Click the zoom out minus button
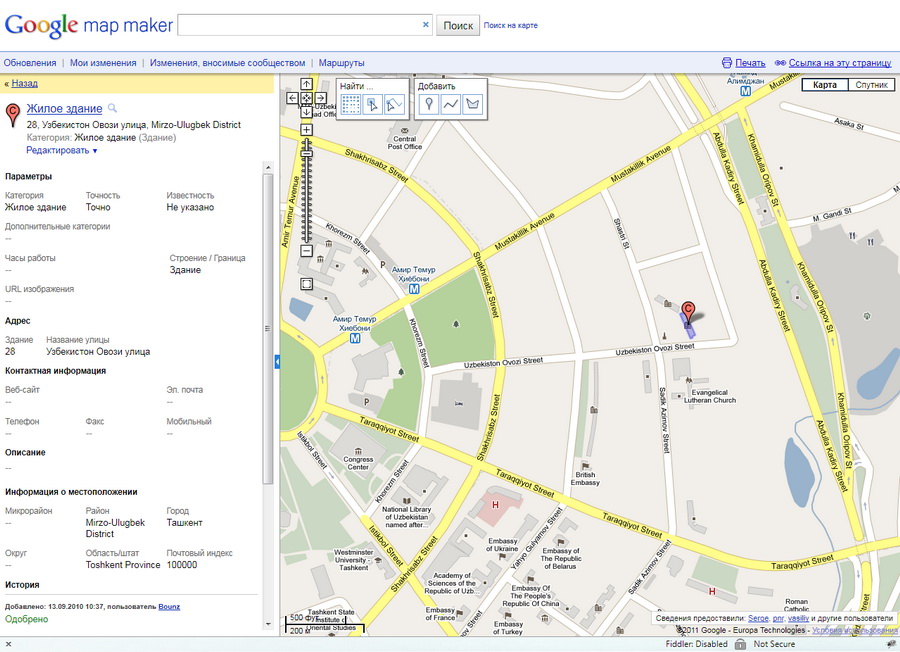Viewport: 900px width, 652px height. click(x=307, y=251)
